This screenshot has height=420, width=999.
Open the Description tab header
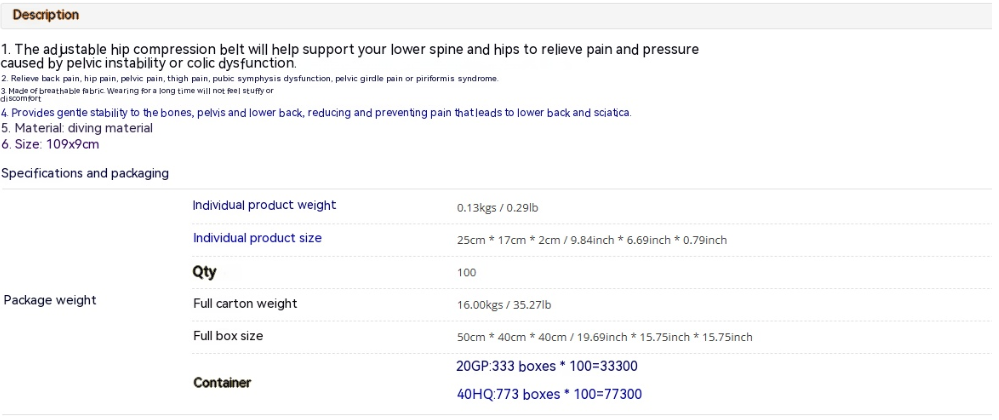(46, 15)
